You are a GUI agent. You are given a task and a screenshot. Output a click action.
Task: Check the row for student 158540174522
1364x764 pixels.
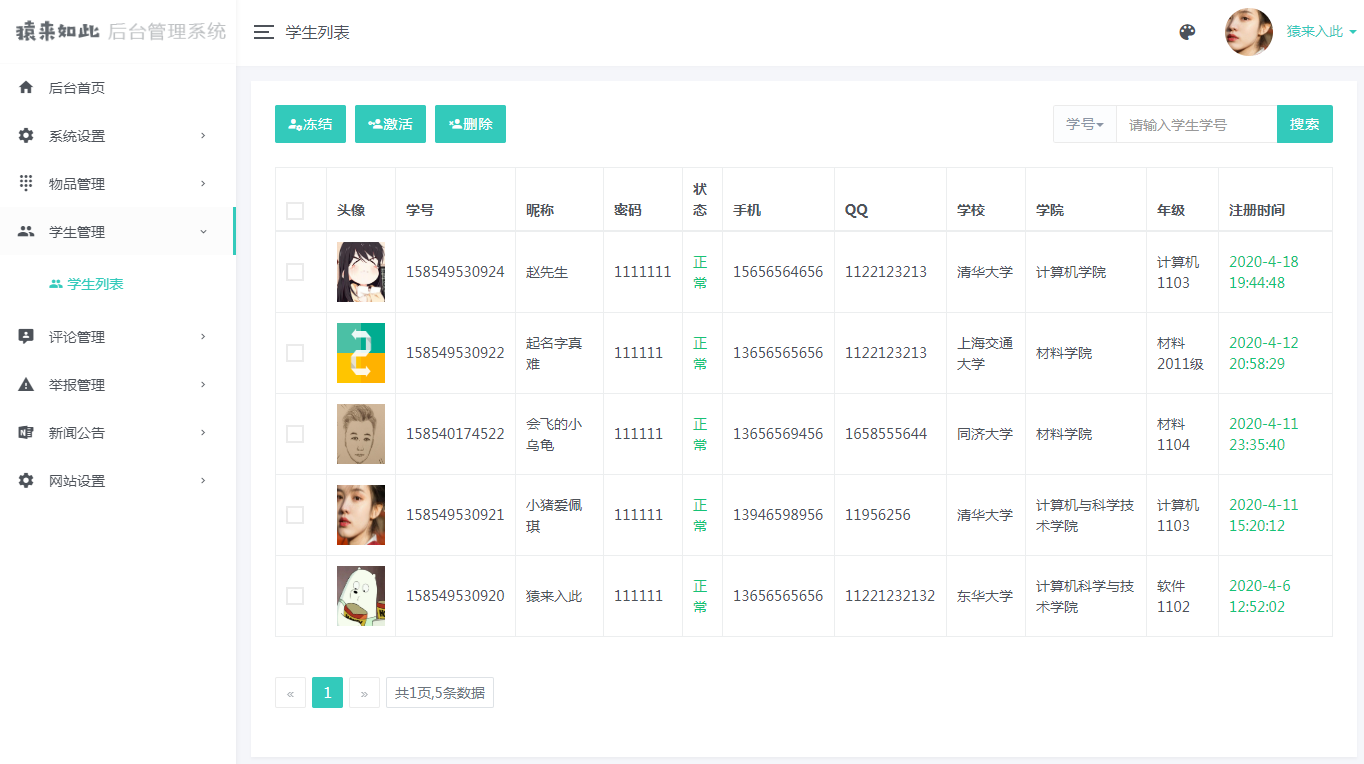pos(295,434)
